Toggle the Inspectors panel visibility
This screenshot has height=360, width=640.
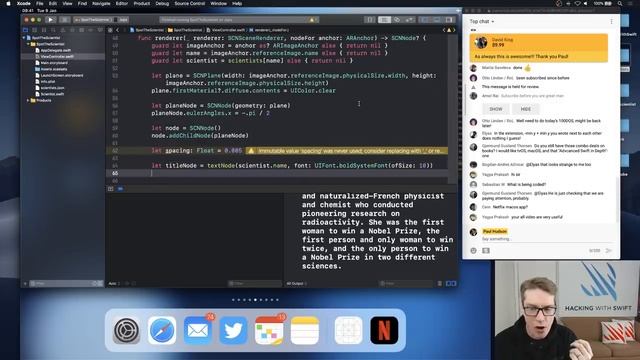[449, 20]
